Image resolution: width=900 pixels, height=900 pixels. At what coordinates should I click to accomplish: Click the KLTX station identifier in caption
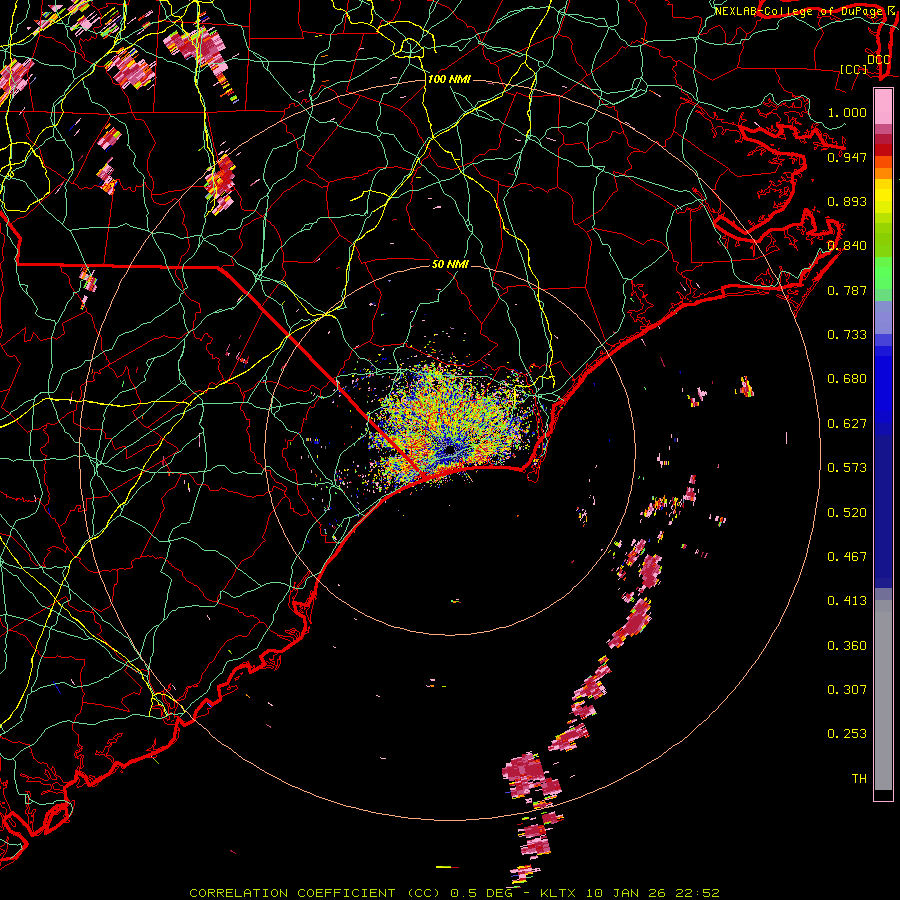pos(560,893)
